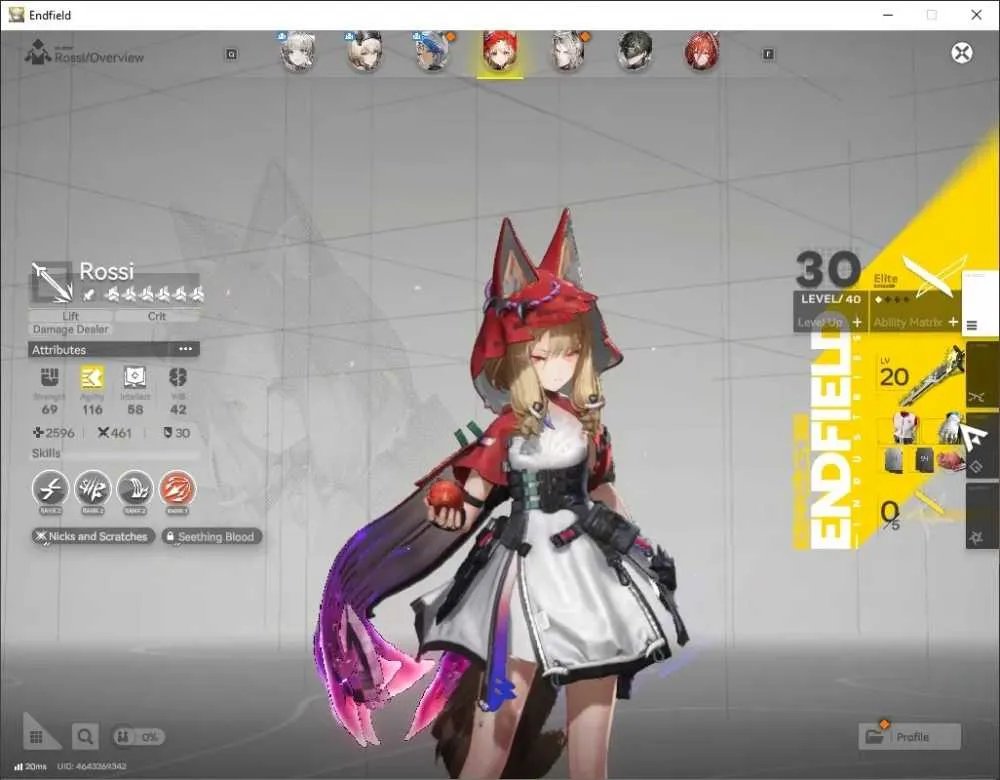Open the first basic attack skill icon
This screenshot has height=780, width=1000.
coord(50,489)
